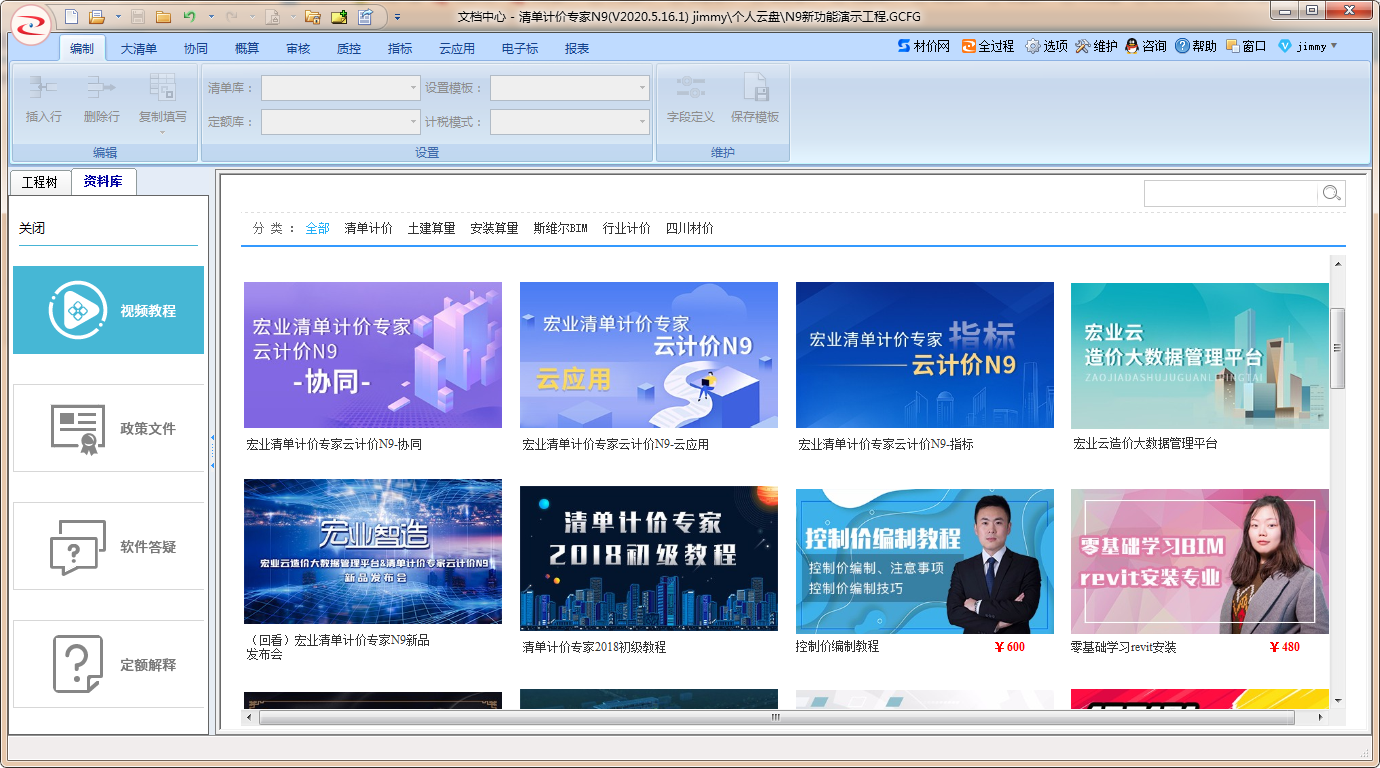Screen dimensions: 1380x768
Task: Expand the 计税模式 dropdown
Action: pos(643,122)
